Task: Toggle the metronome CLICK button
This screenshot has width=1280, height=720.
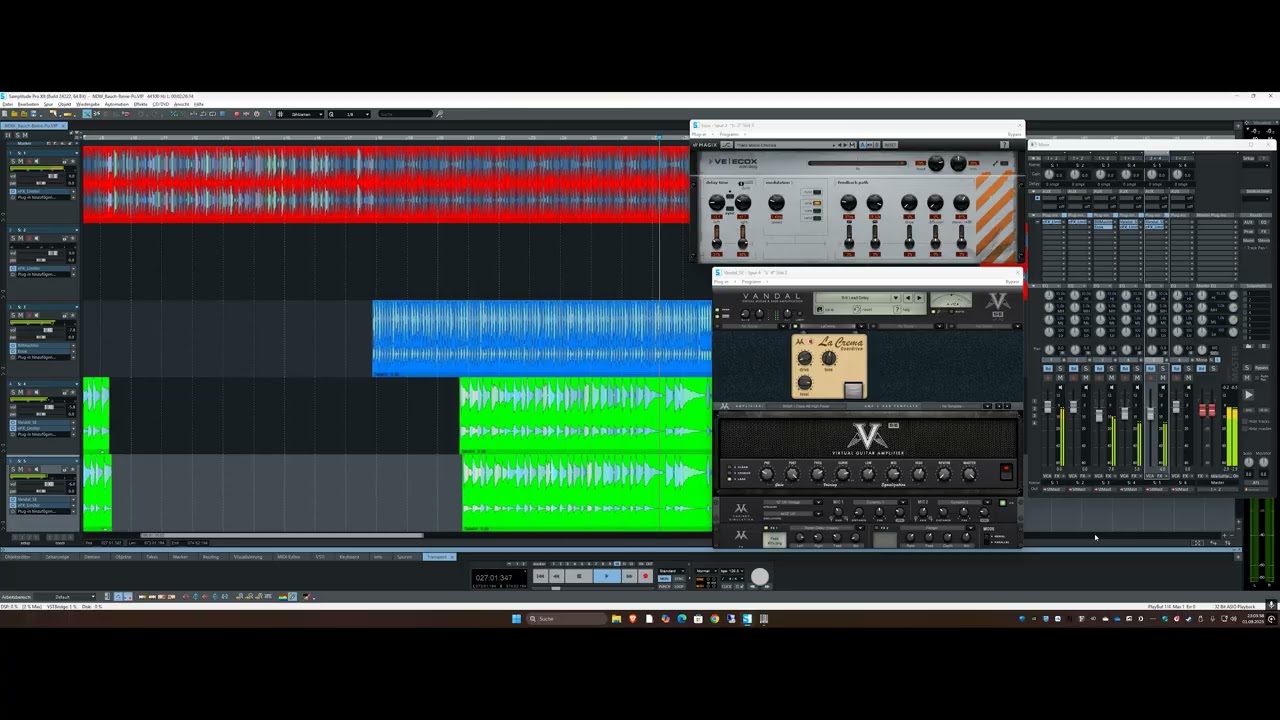Action: 726,586
